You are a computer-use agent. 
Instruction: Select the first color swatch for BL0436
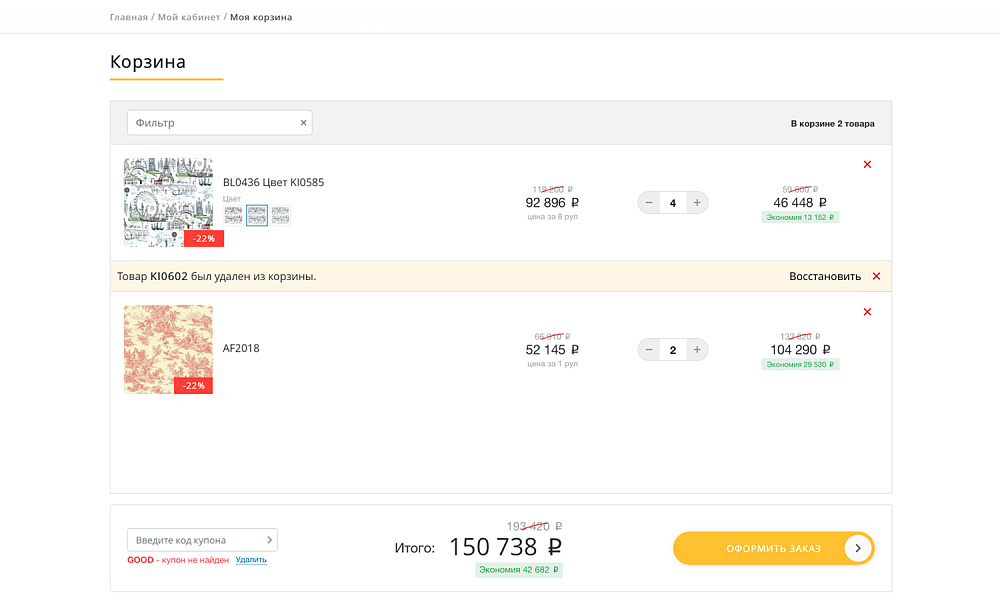click(233, 216)
